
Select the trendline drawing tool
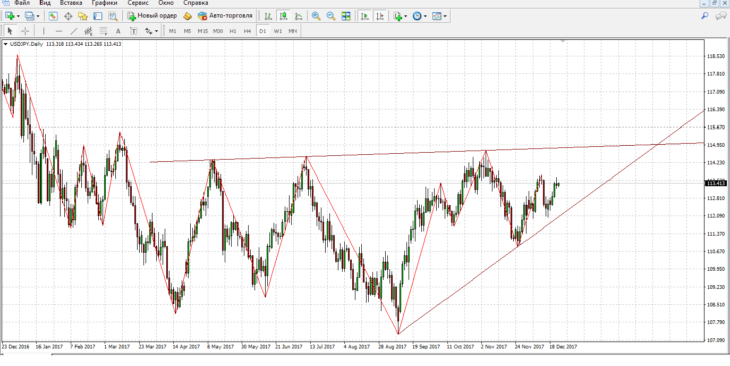pos(74,31)
